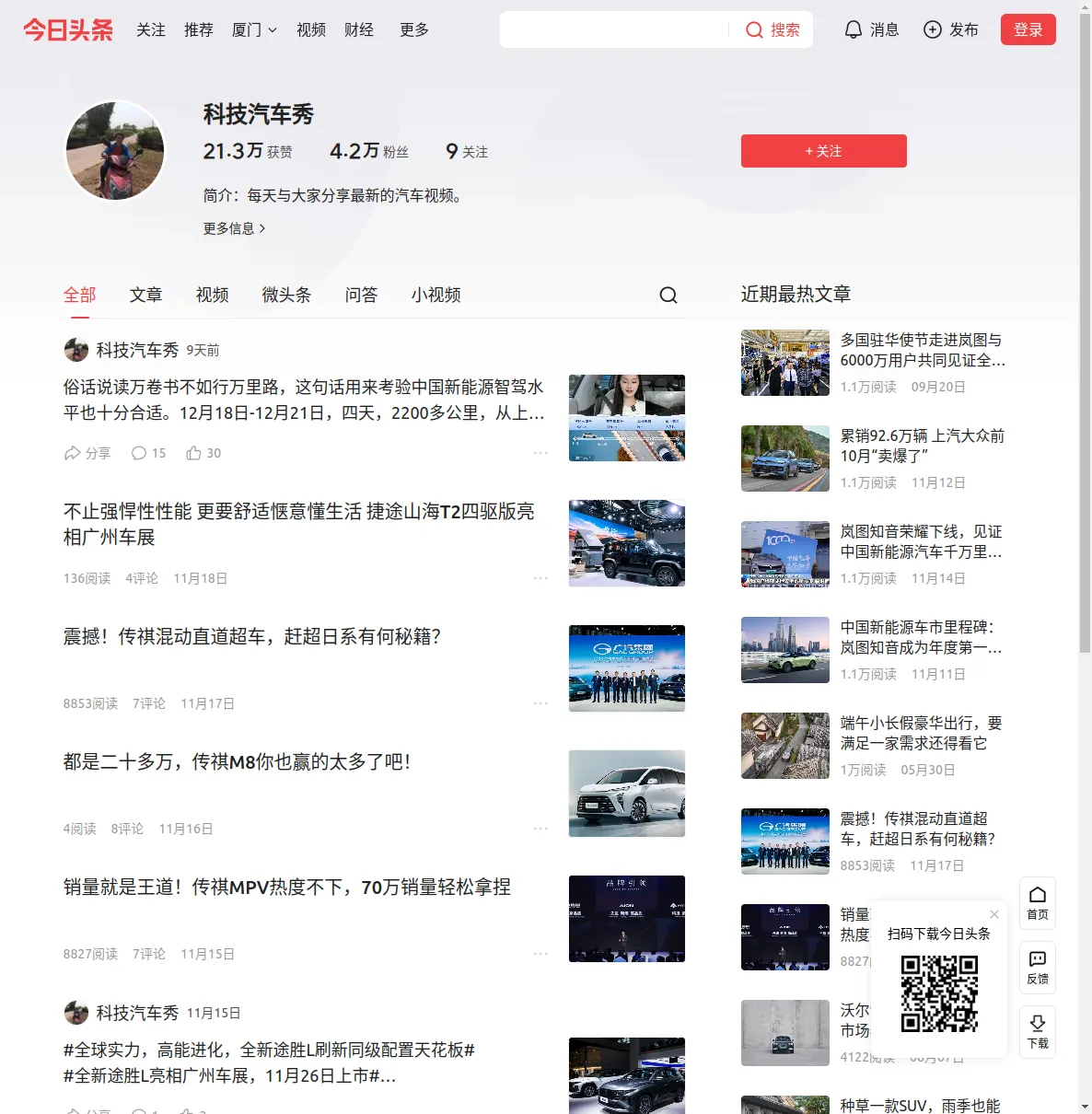
Task: Open the #全球实力 全新途胜L post
Action: tap(269, 1062)
